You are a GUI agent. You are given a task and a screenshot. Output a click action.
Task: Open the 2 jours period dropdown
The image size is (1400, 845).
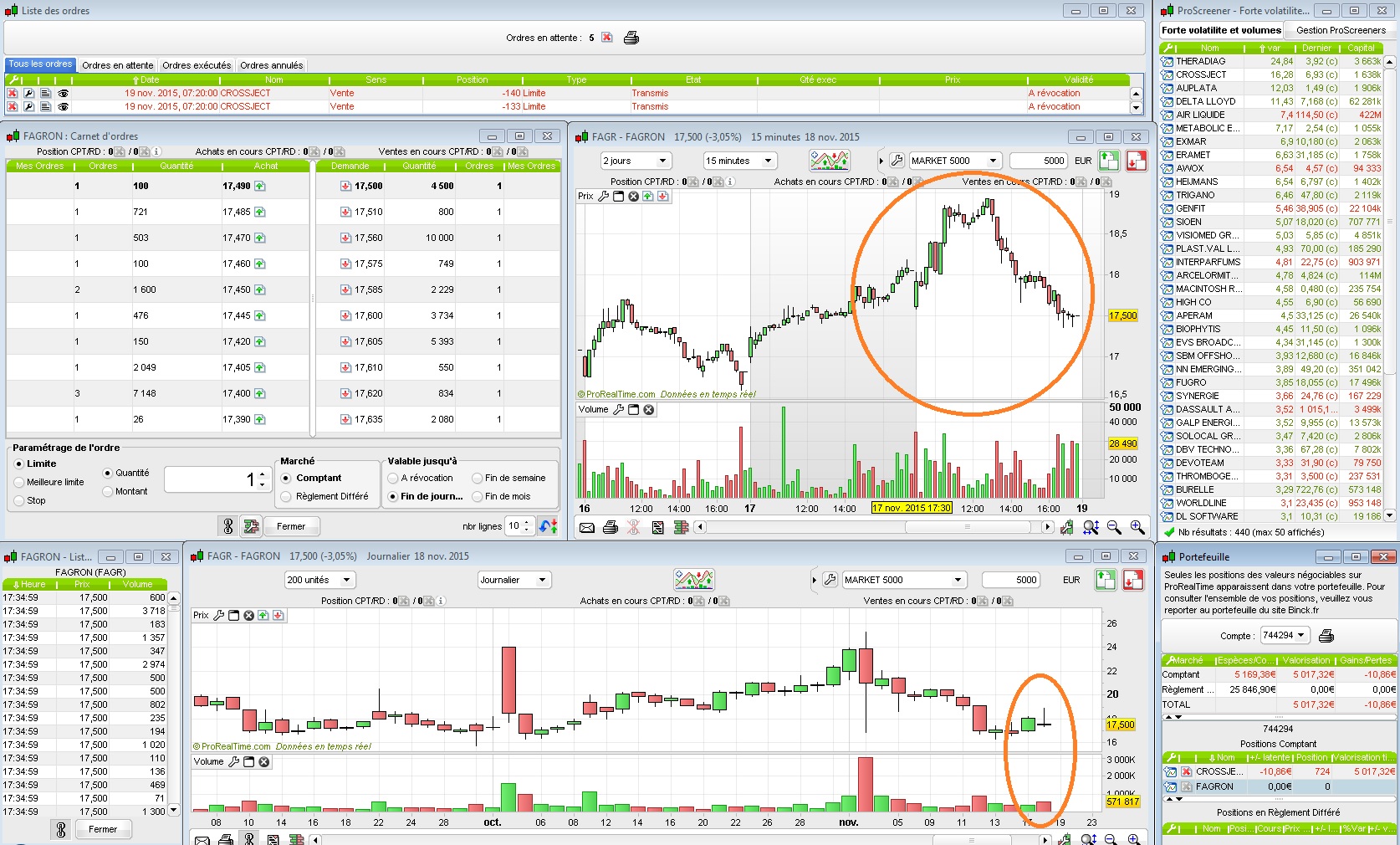coord(636,161)
